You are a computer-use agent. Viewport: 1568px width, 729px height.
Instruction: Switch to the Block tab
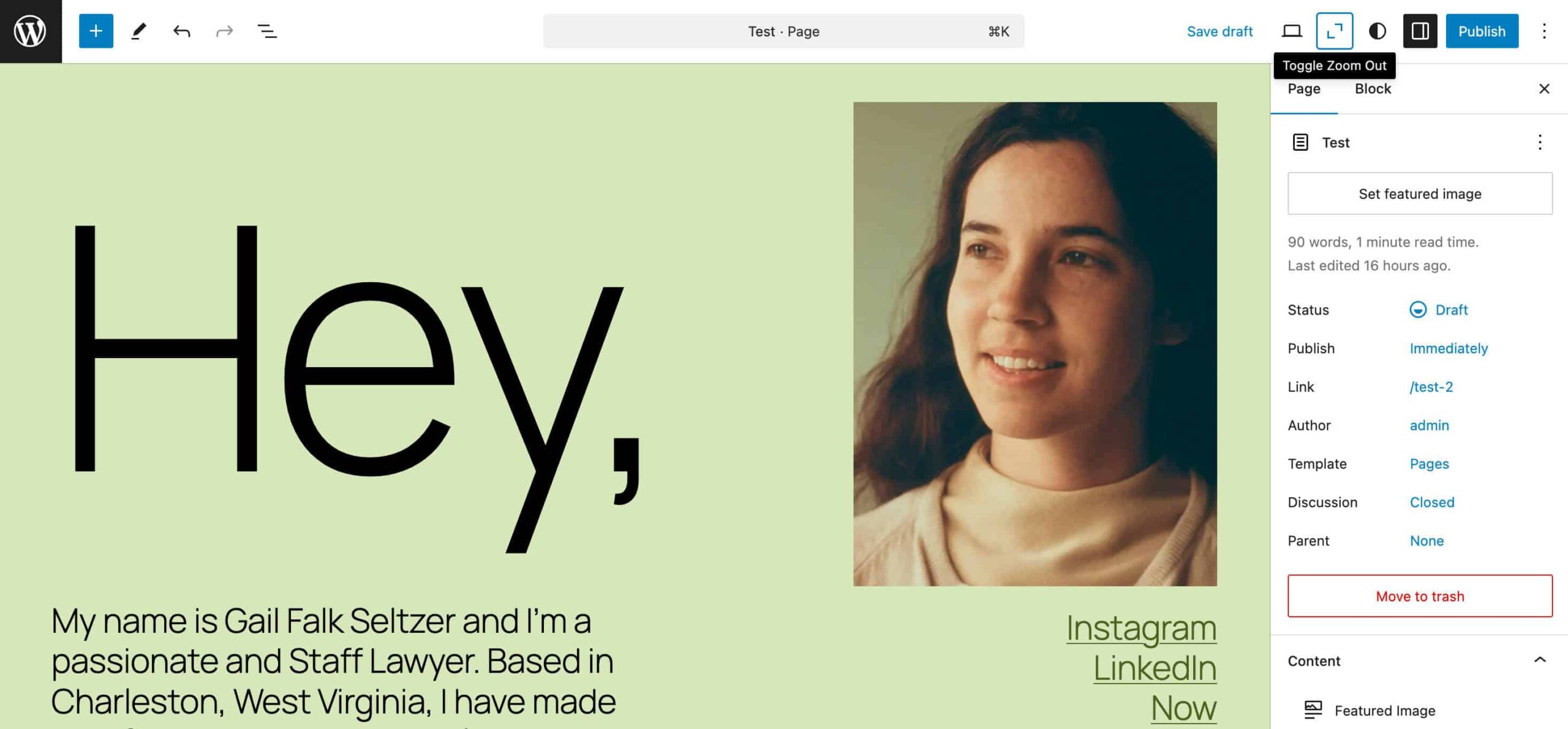coord(1374,88)
